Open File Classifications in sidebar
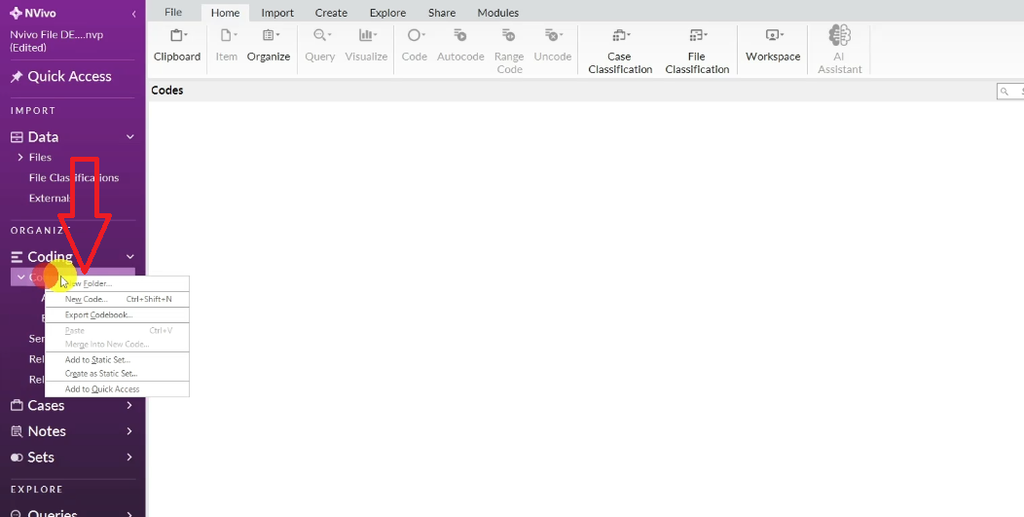 (x=74, y=178)
